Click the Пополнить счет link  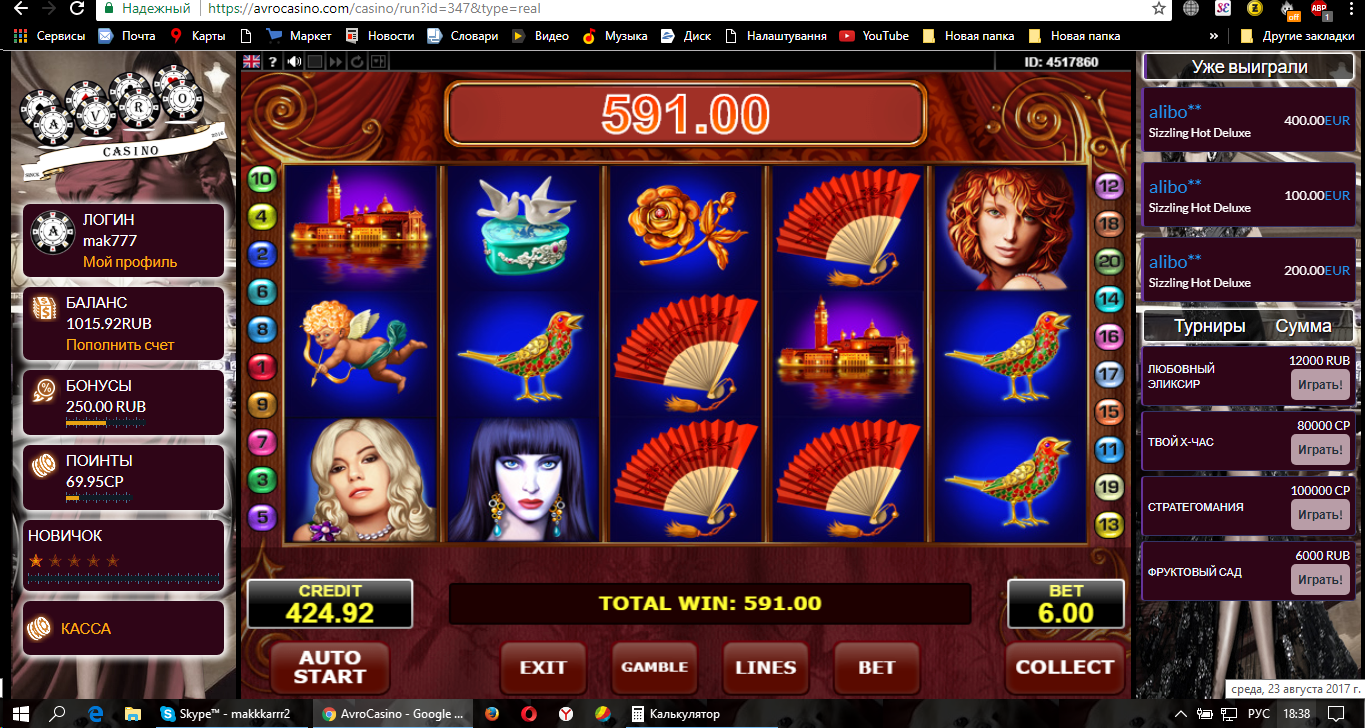(x=120, y=345)
